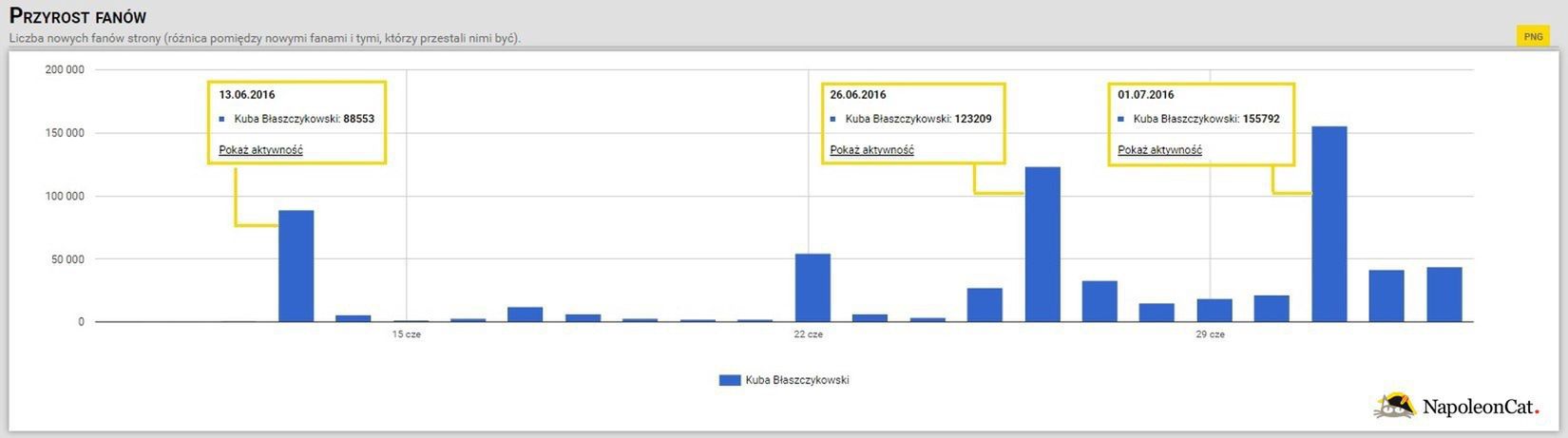
Task: Select the 155792 bar for 1 July
Action: 1329,224
